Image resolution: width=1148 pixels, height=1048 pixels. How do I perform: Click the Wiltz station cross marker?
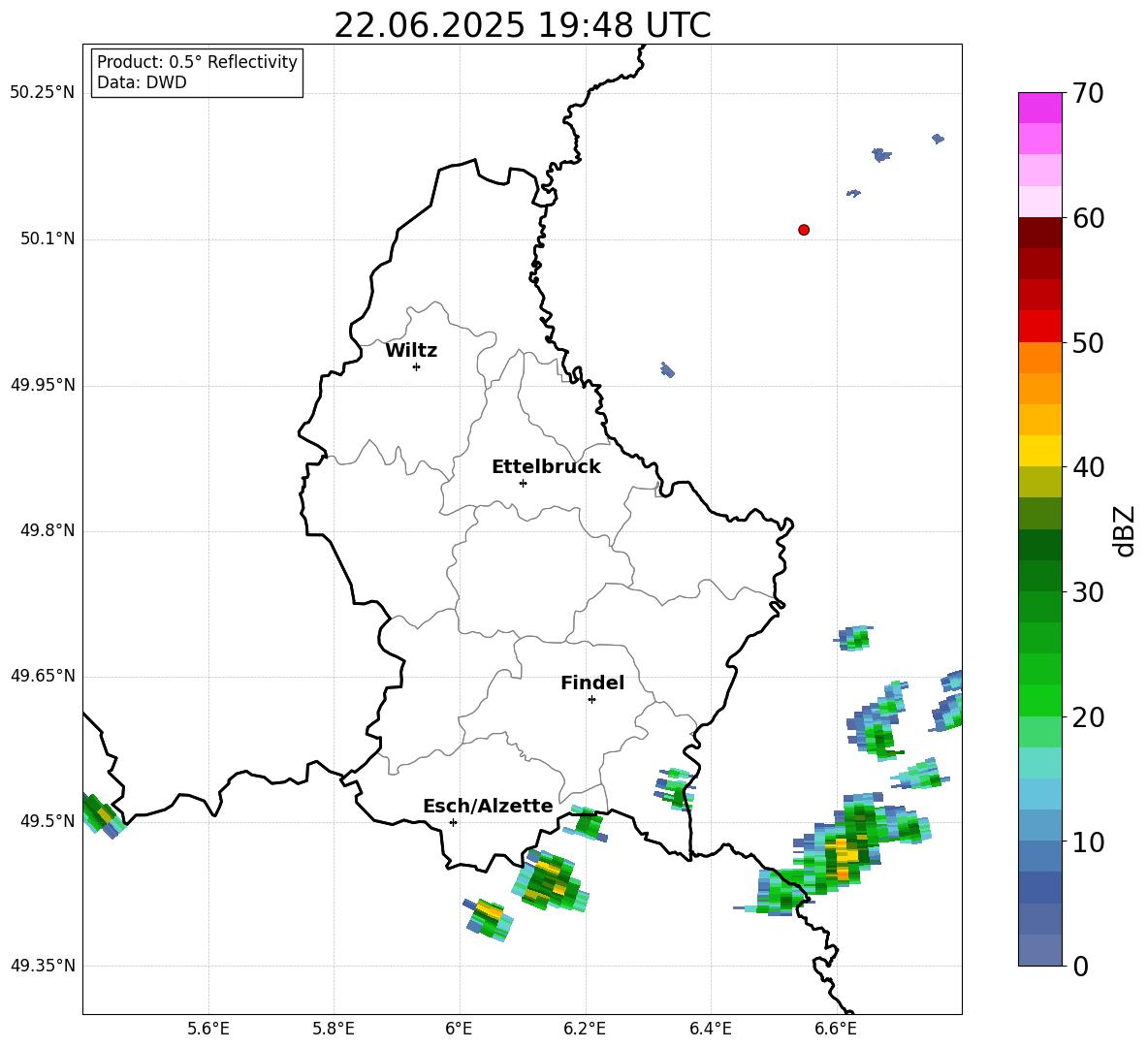(417, 366)
